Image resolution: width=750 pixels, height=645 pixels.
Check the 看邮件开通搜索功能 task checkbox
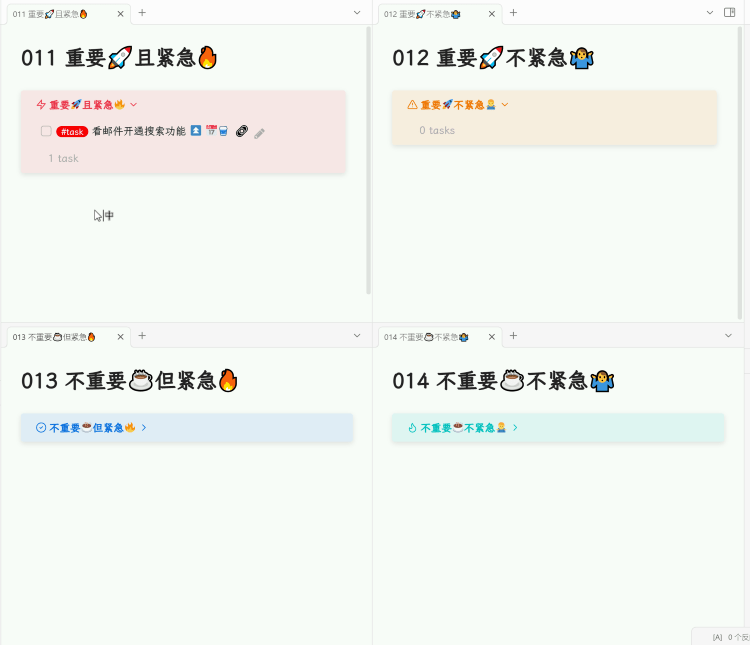pos(46,131)
